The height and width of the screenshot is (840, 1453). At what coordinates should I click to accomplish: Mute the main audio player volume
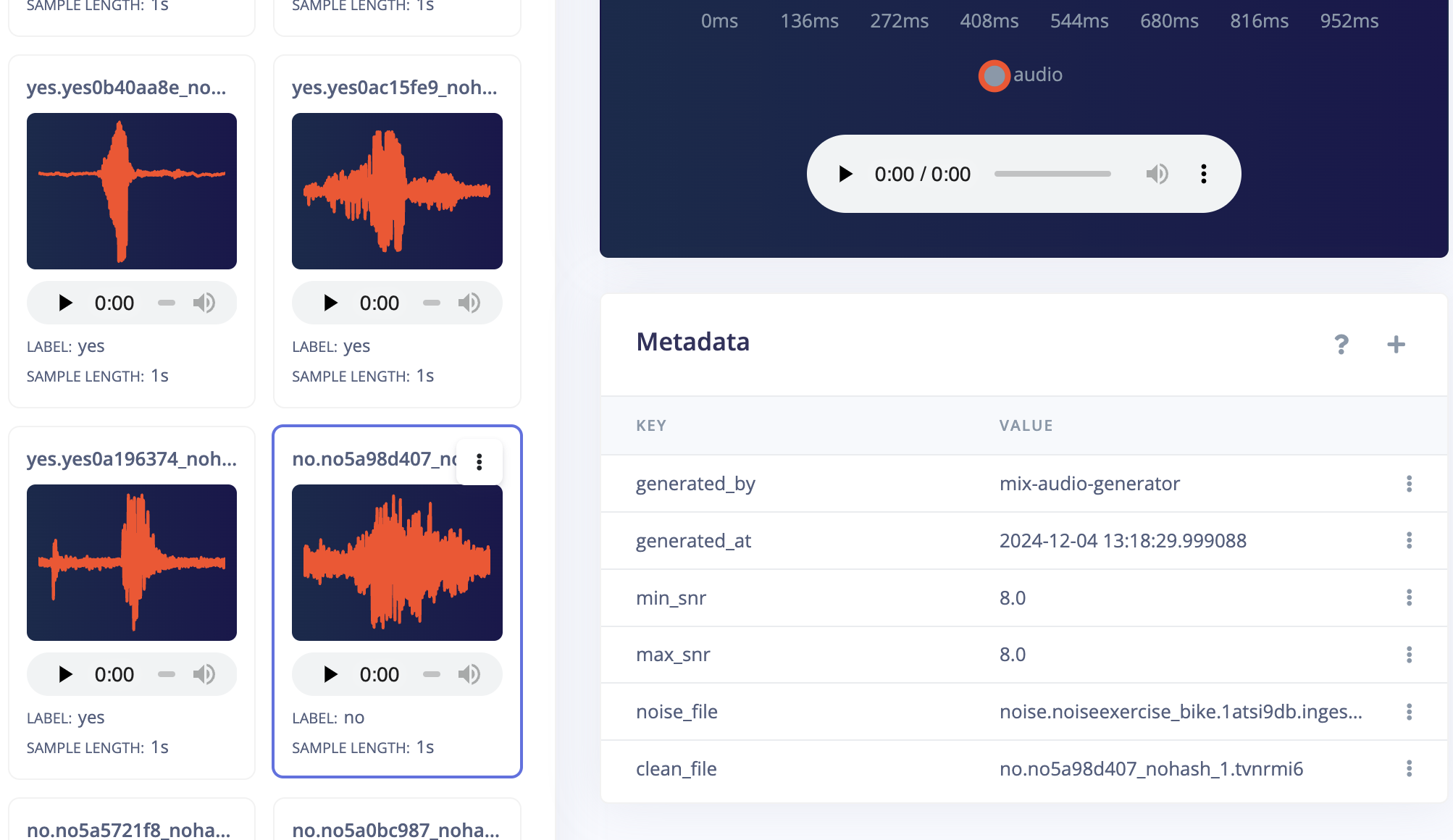tap(1157, 174)
